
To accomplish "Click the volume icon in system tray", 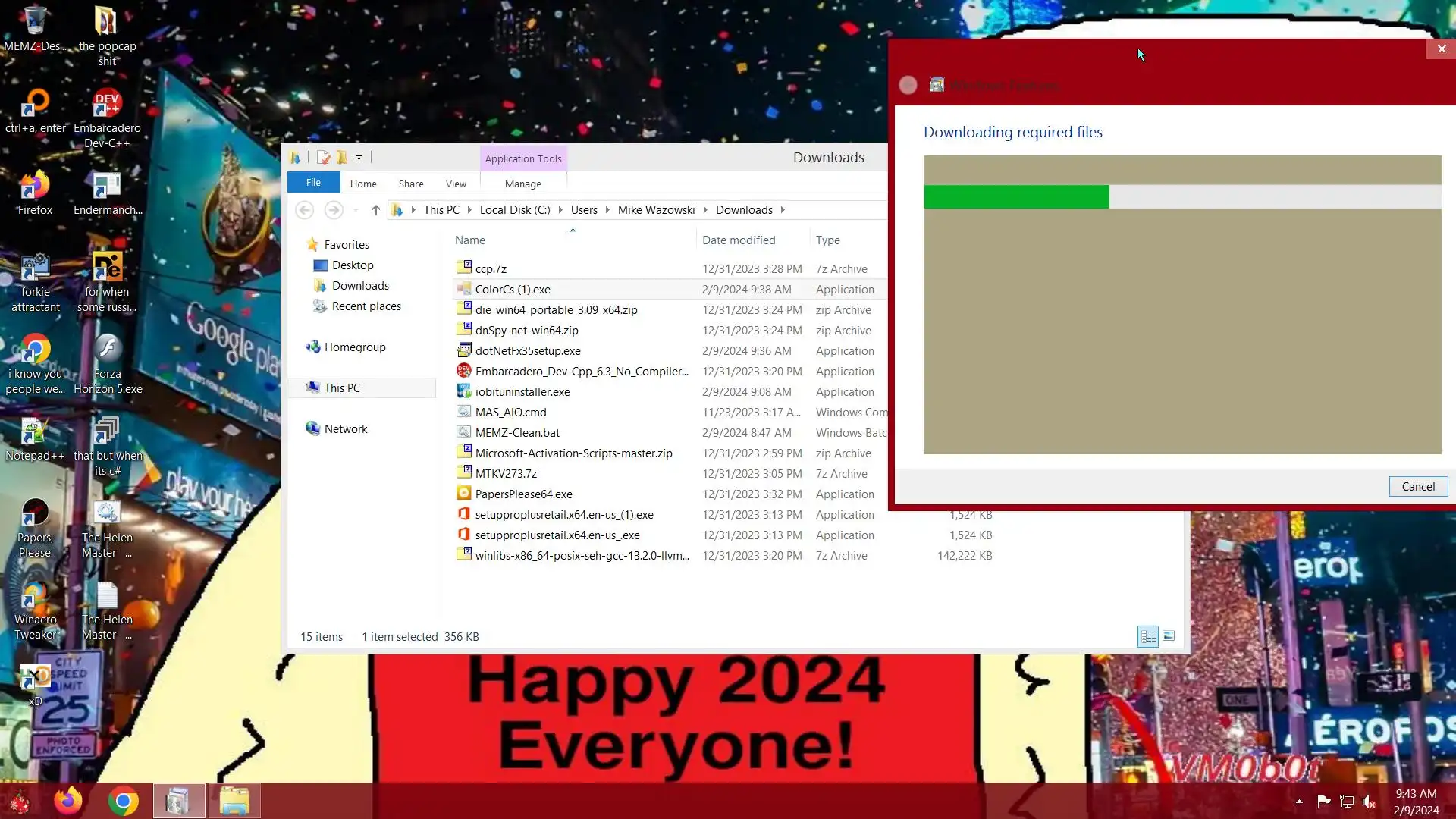I will tap(1370, 802).
